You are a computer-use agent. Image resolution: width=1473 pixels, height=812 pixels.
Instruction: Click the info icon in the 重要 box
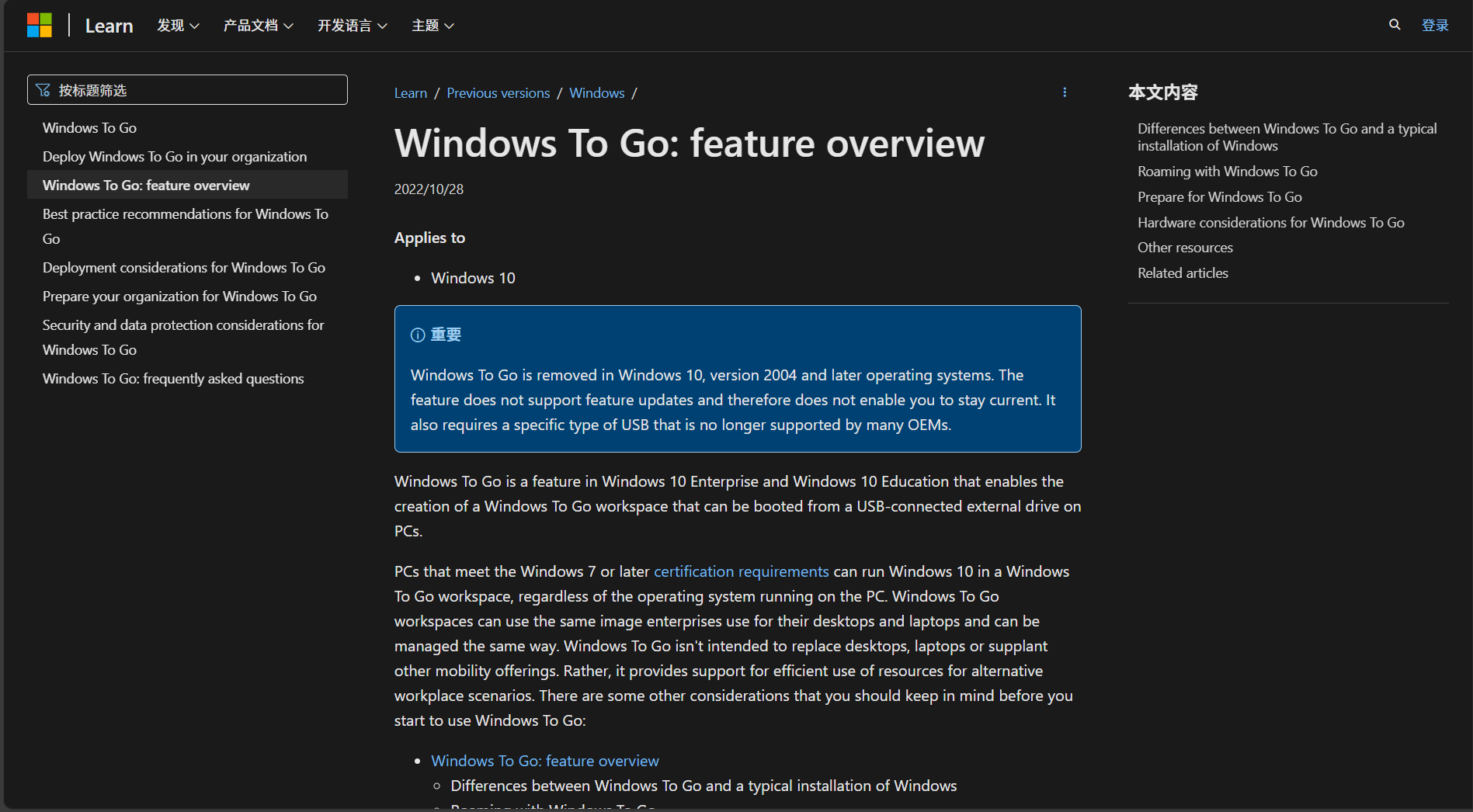click(x=418, y=335)
